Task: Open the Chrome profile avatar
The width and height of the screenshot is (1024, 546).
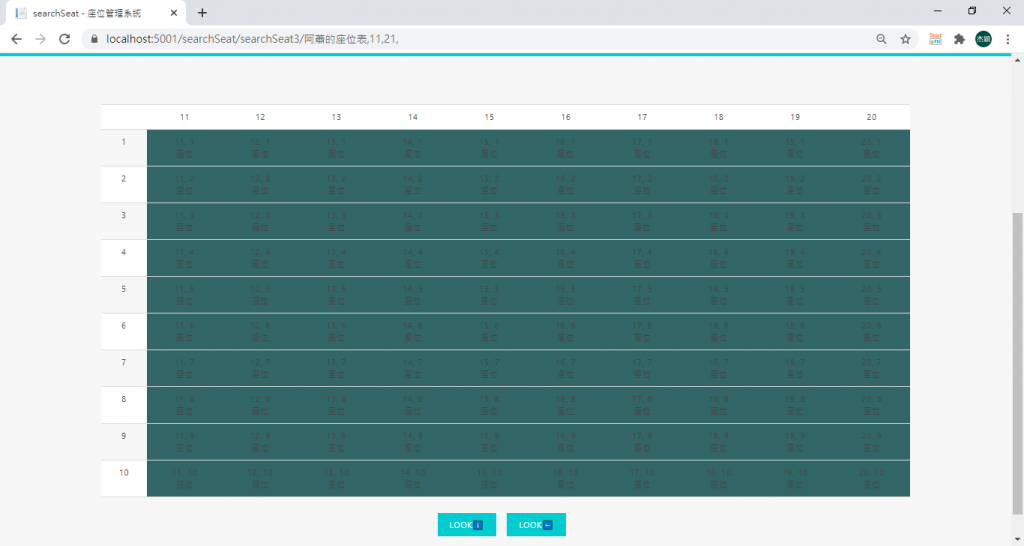Action: tap(983, 39)
